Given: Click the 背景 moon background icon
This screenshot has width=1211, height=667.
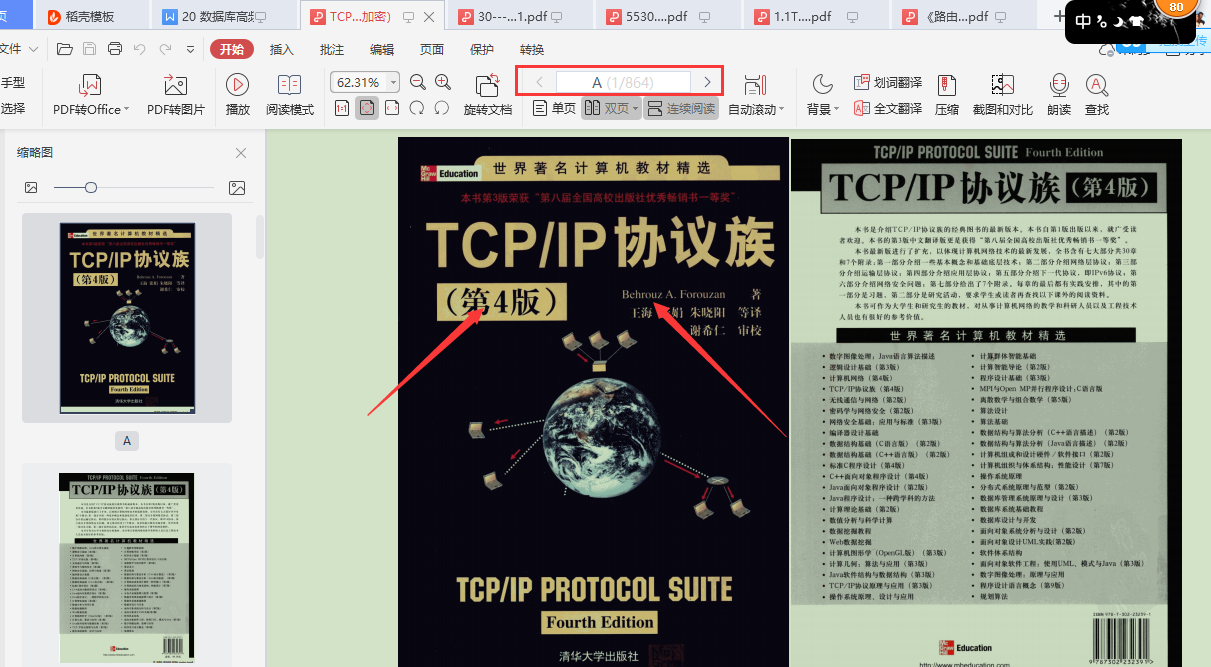Looking at the screenshot, I should (x=822, y=85).
